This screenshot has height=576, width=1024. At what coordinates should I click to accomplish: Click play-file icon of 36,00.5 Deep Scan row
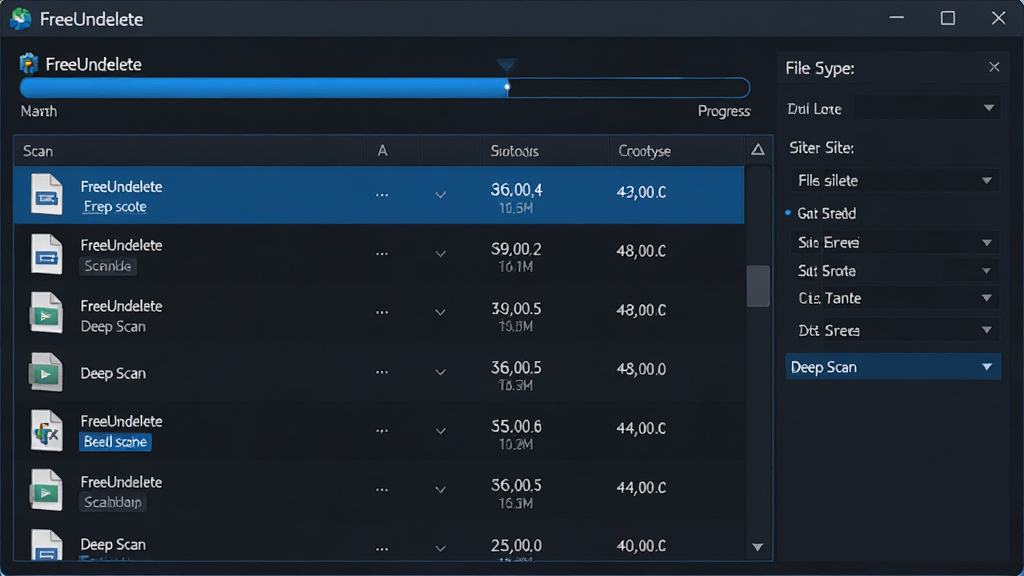pyautogui.click(x=46, y=372)
